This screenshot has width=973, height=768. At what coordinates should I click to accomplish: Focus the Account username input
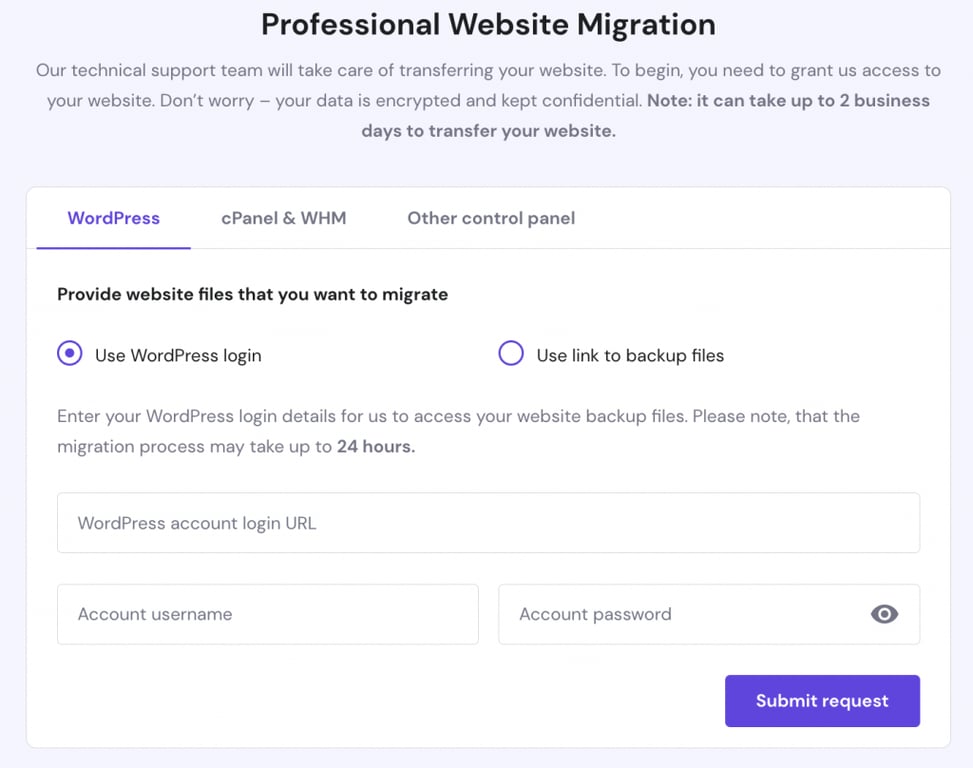(267, 614)
